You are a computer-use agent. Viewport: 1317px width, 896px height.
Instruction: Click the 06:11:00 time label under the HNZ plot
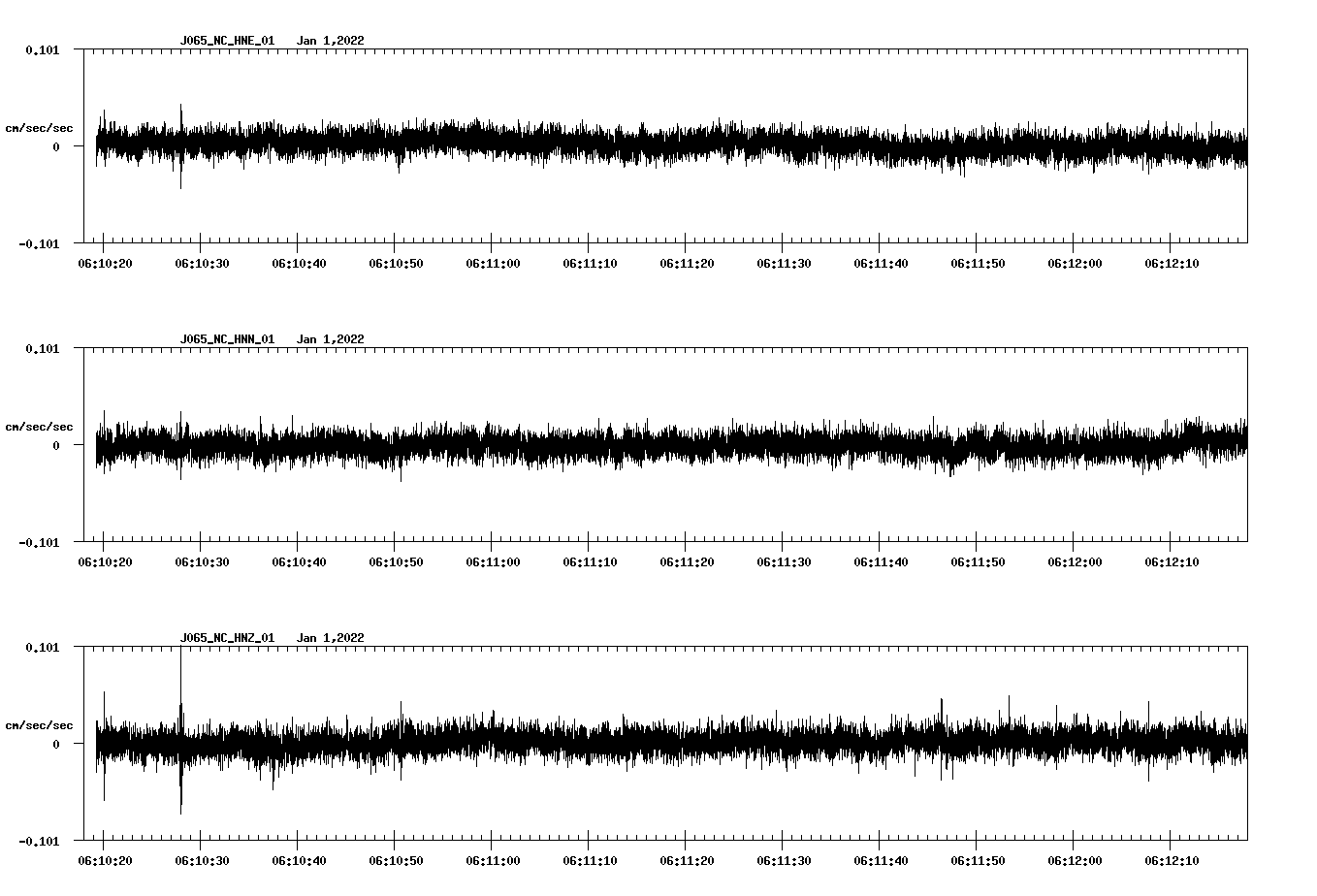[x=493, y=861]
